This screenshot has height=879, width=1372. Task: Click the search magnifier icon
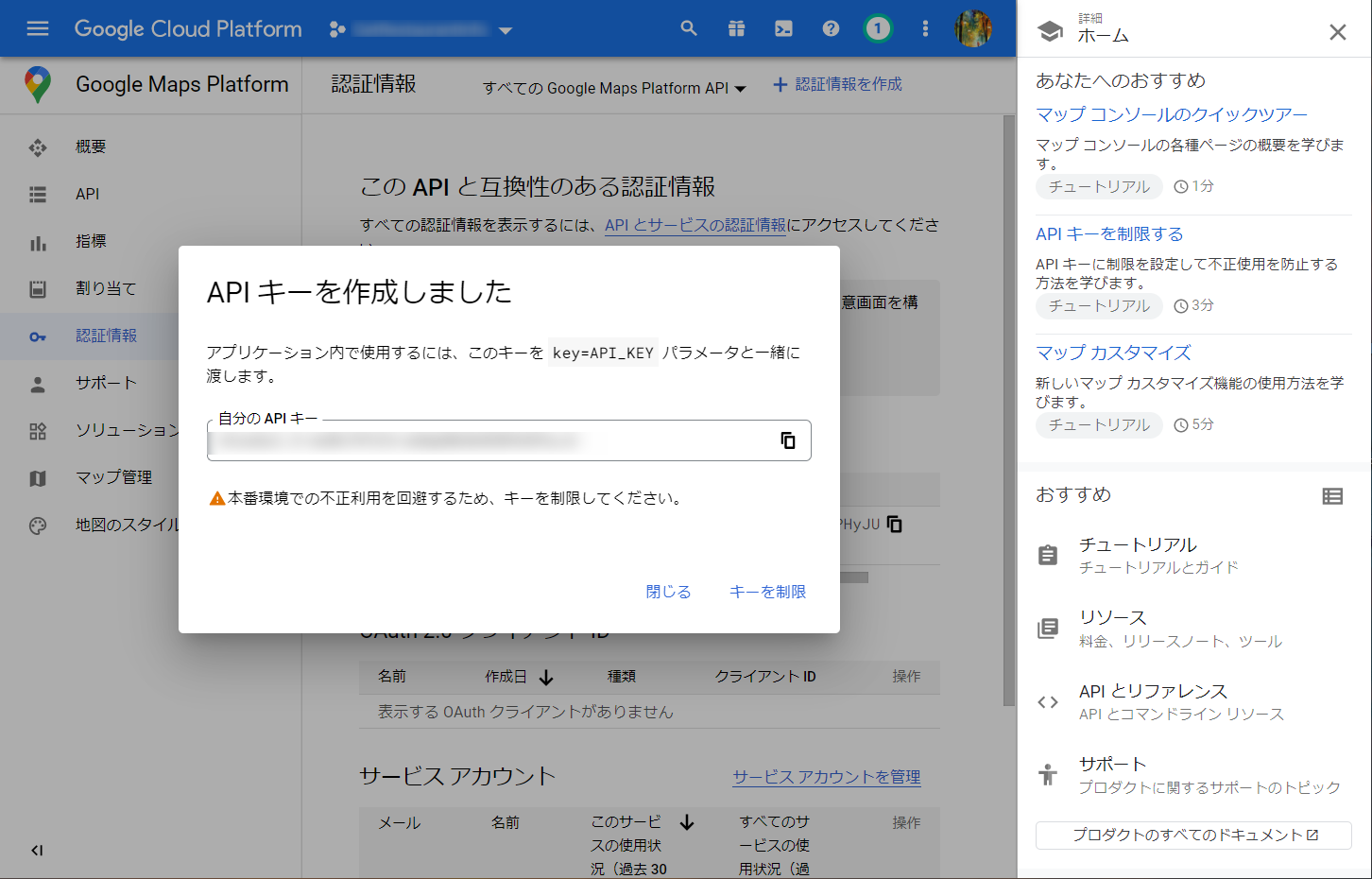point(689,28)
